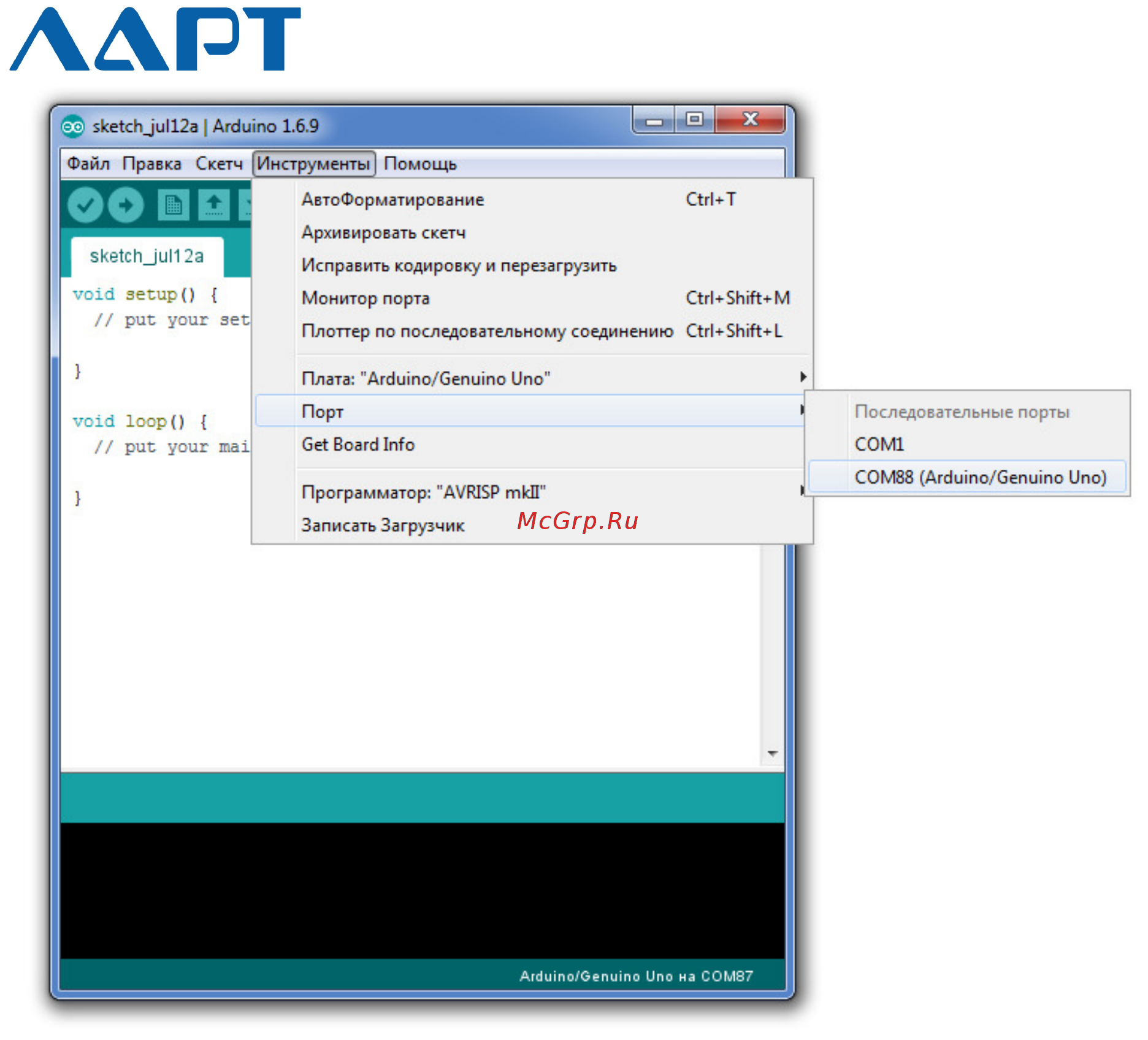Choose АвтоФорматирование from the menu
The height and width of the screenshot is (1040, 1148).
532,200
